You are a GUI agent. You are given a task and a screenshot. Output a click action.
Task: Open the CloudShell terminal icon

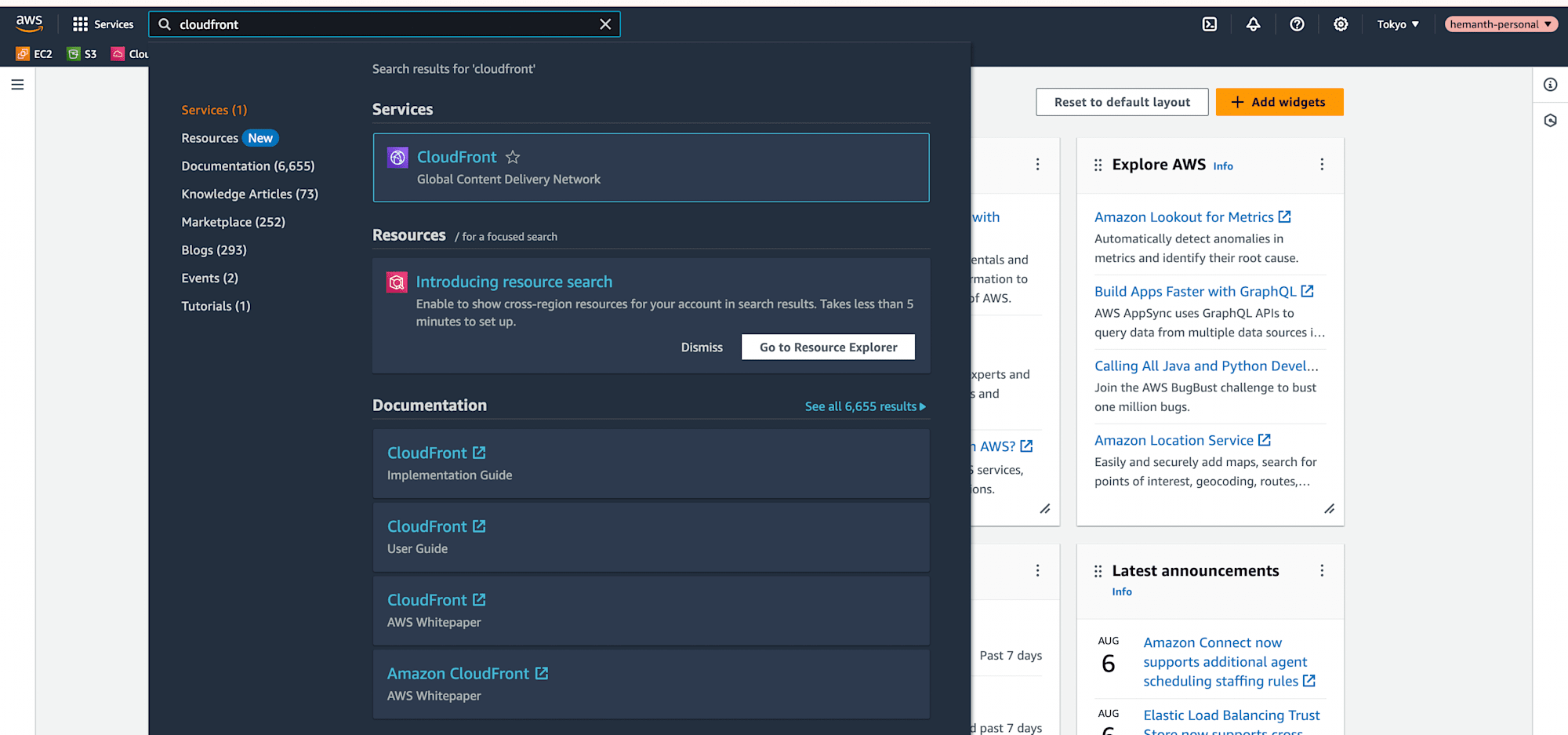coord(1210,24)
